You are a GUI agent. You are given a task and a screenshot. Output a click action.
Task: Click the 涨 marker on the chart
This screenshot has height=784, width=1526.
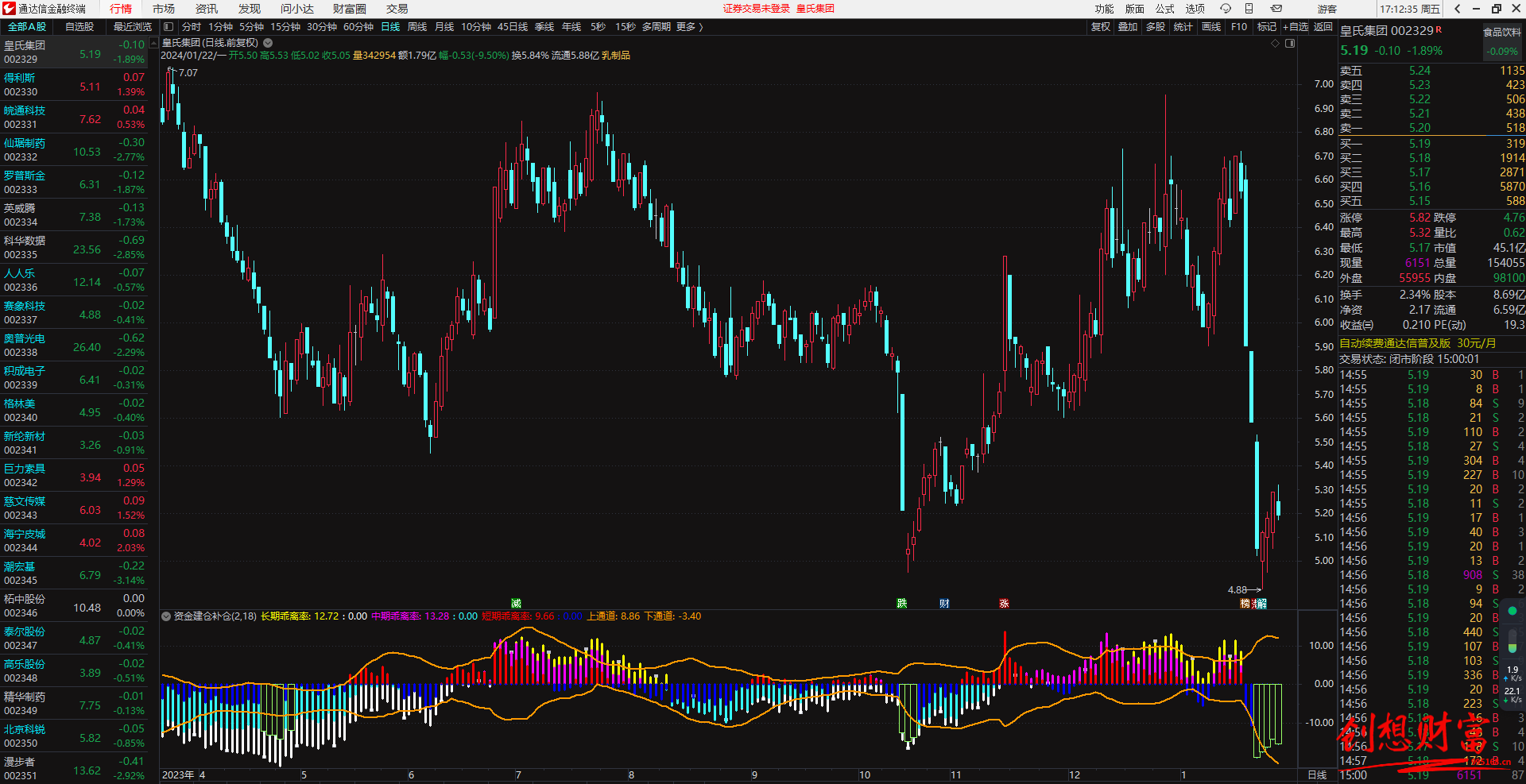pyautogui.click(x=1004, y=604)
